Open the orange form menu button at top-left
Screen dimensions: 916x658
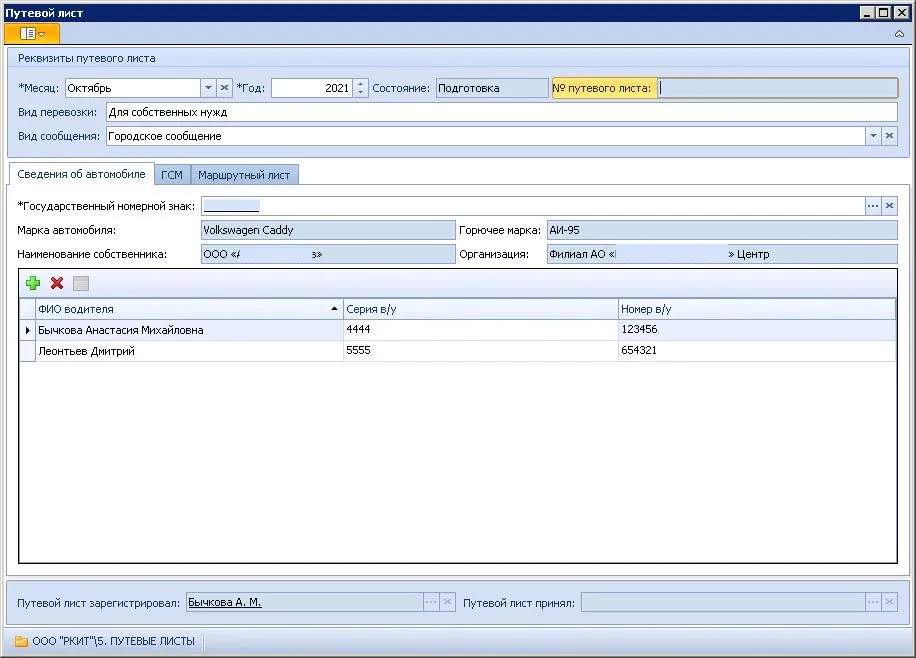click(x=32, y=34)
